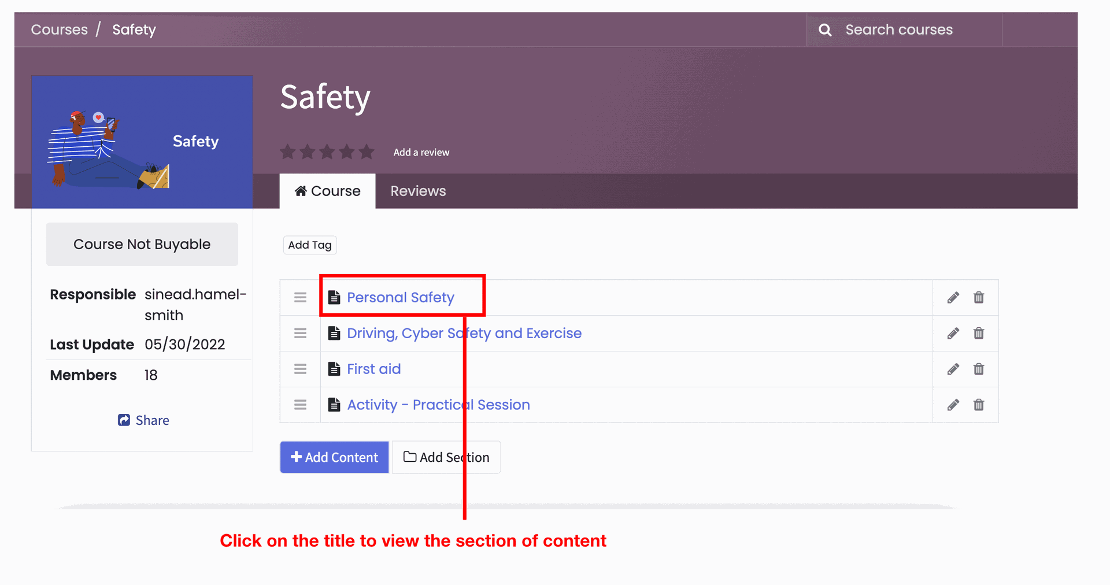The image size is (1110, 585).
Task: Click the Add Section button
Action: click(x=446, y=457)
